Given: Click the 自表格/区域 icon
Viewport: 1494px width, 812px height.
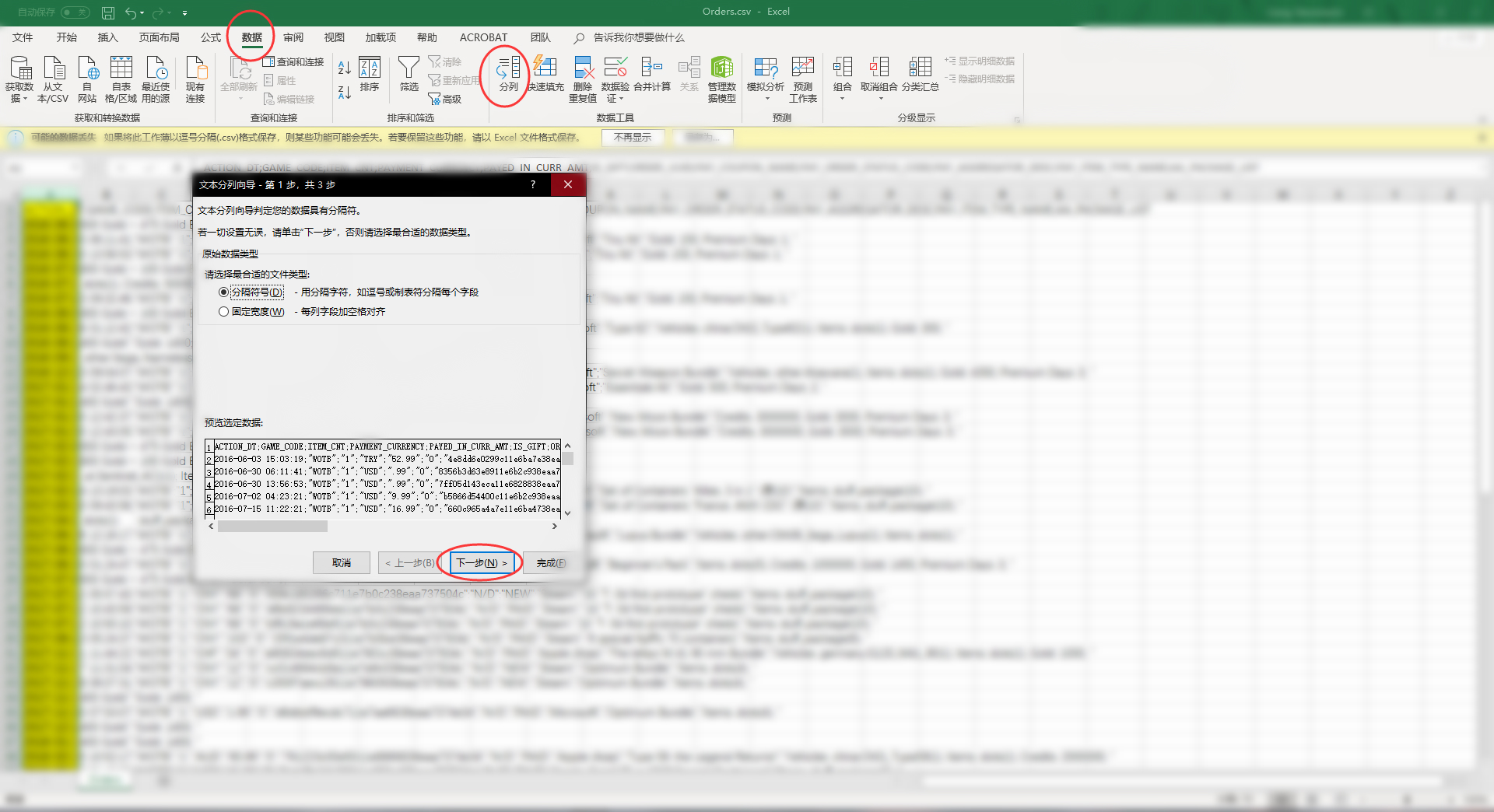Looking at the screenshot, I should [x=121, y=79].
